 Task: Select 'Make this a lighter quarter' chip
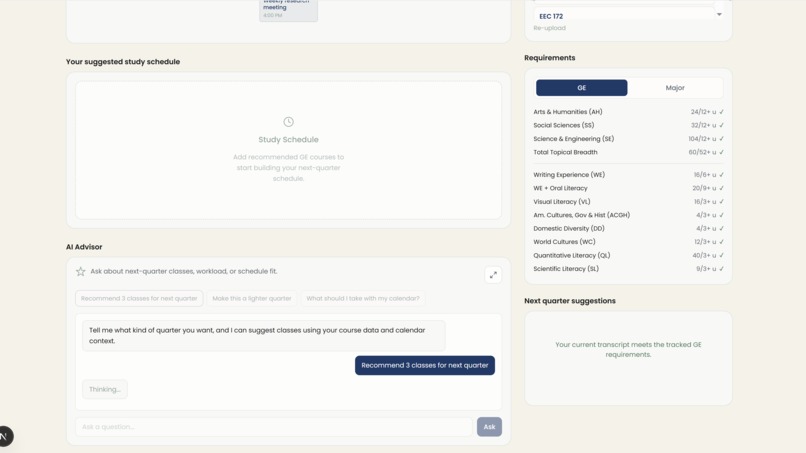click(x=251, y=299)
